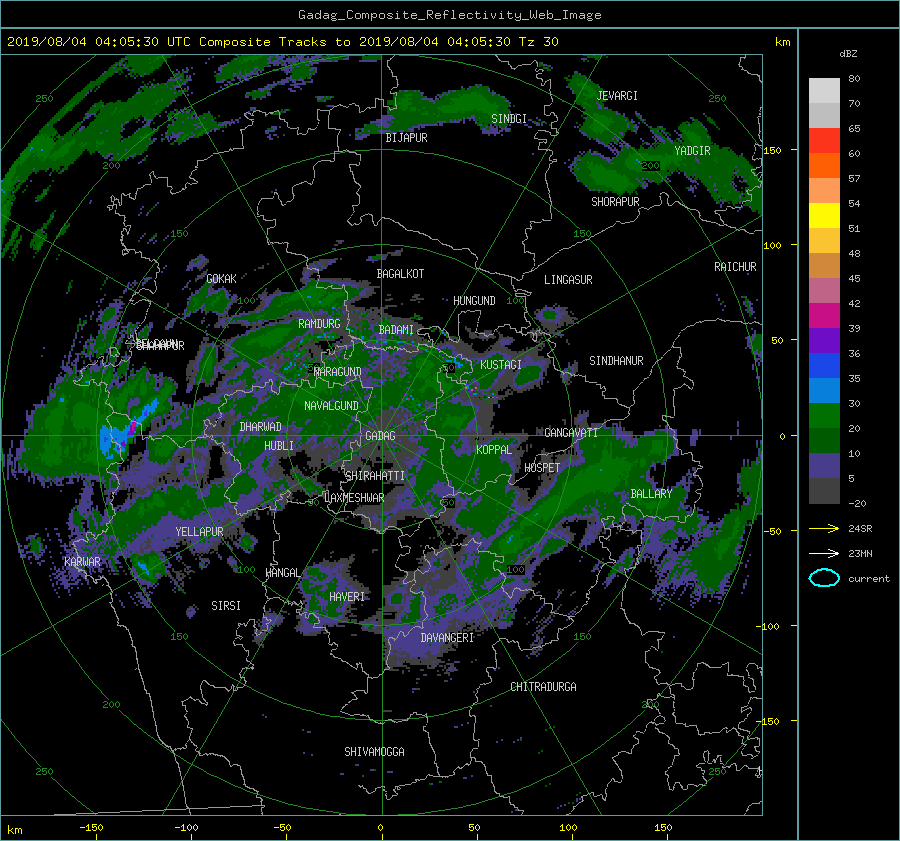900x841 pixels.
Task: Click the Gadag_Composite_Reflectivity_Web_Image title
Action: (x=449, y=15)
